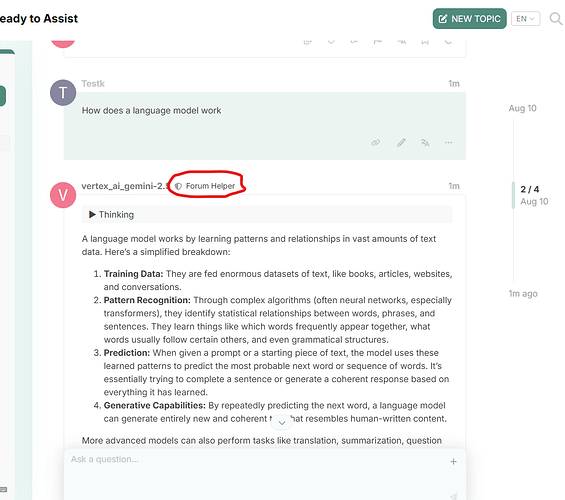Open the EN language dropdown
The height and width of the screenshot is (500, 565).
525,19
